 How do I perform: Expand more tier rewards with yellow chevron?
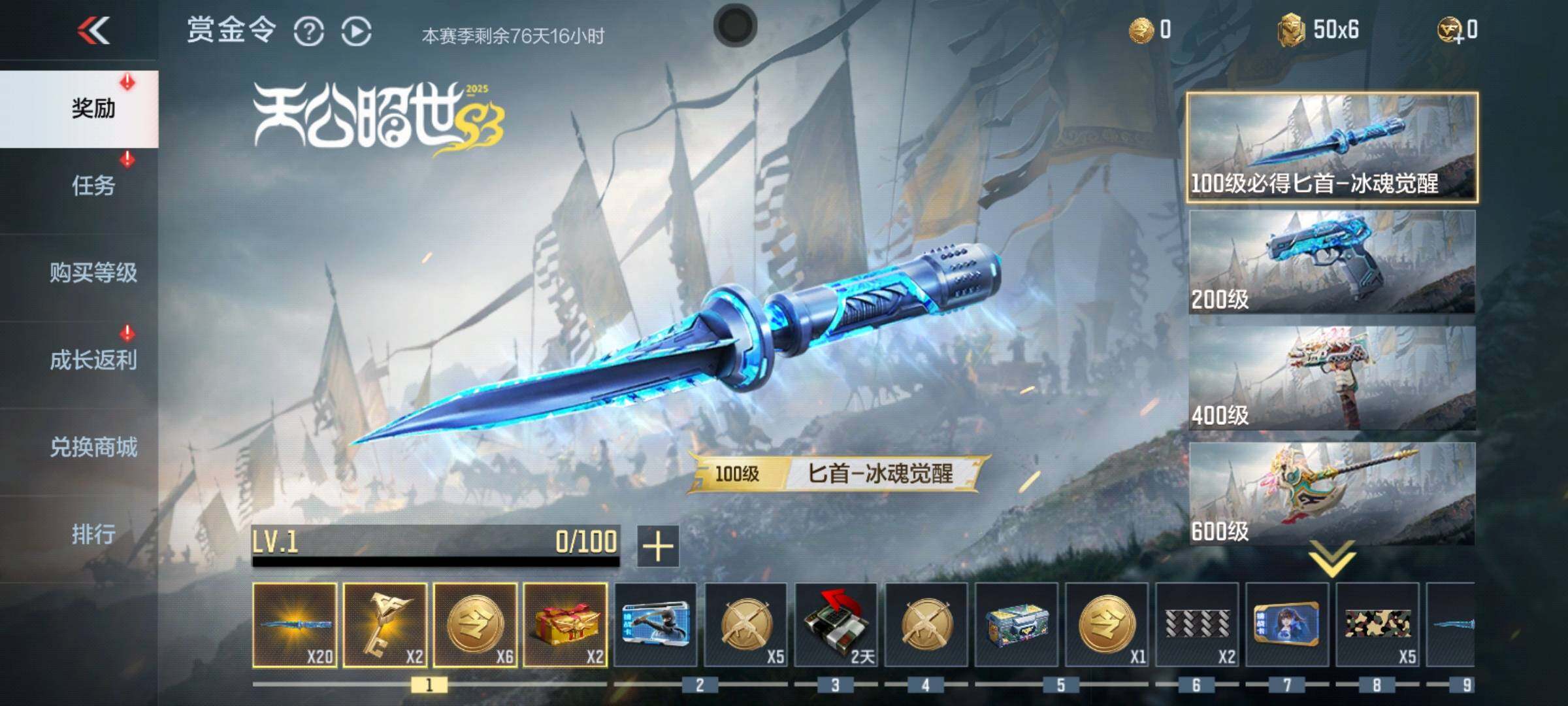pos(1332,559)
